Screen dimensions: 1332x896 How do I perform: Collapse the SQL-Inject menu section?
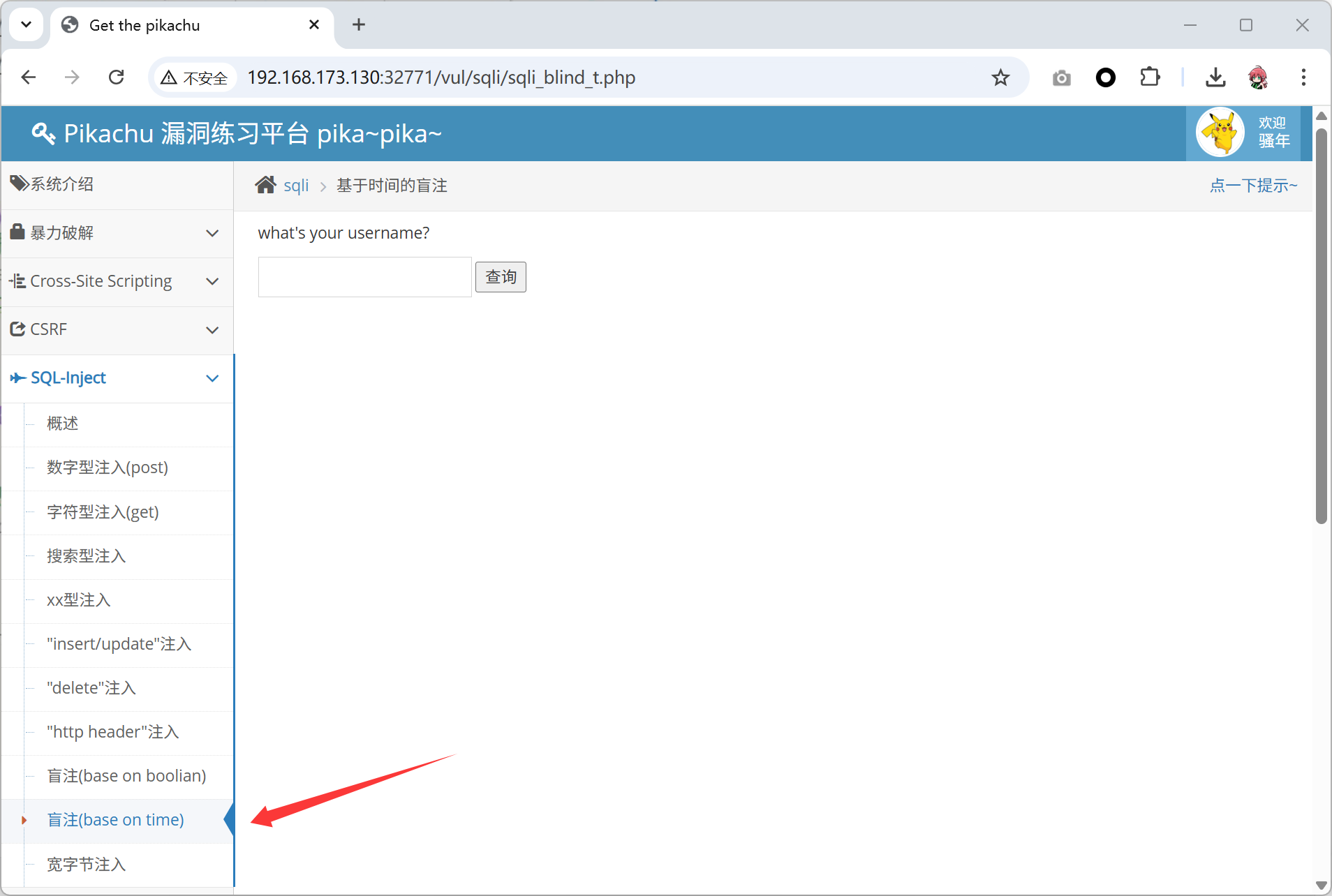coord(117,378)
